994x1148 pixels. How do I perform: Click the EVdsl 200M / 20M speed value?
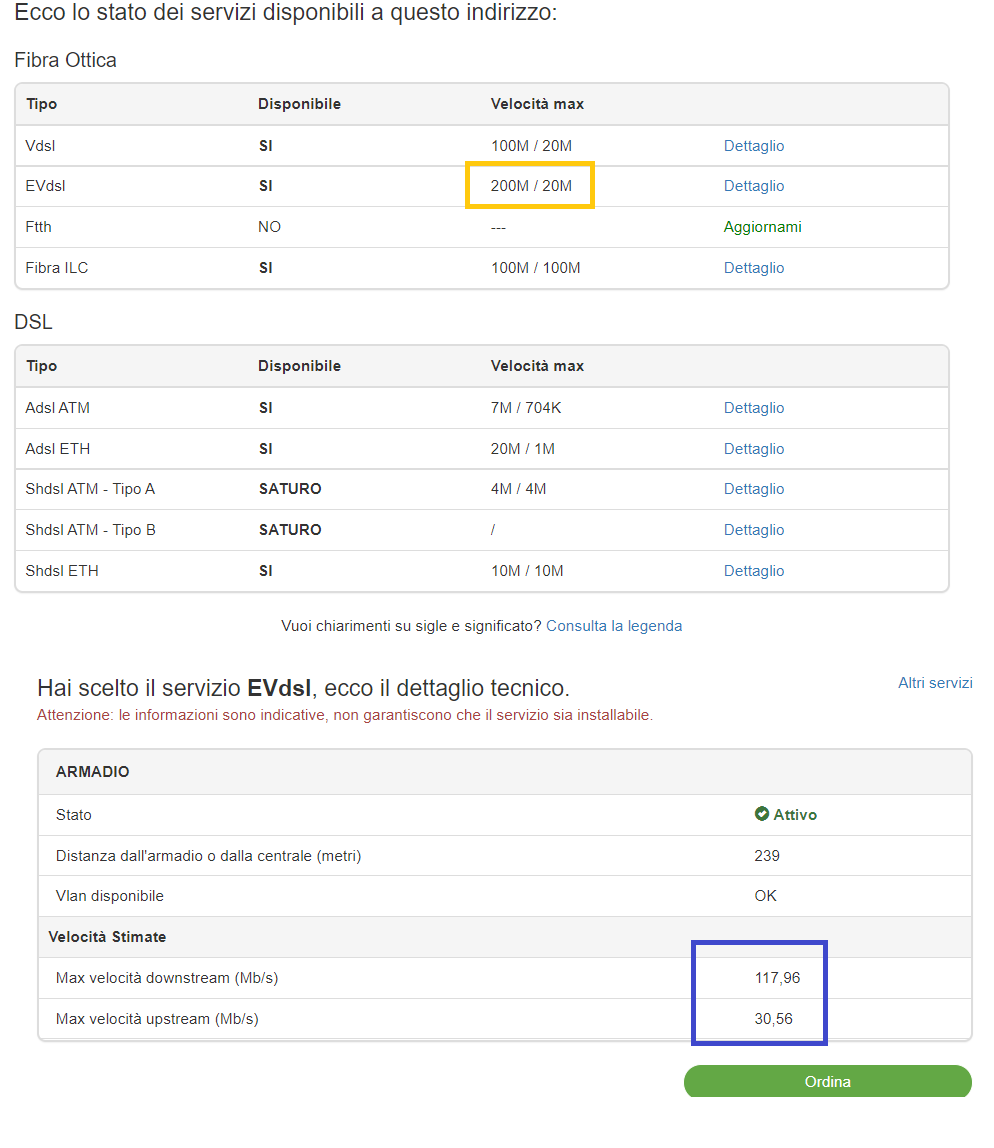tap(531, 186)
